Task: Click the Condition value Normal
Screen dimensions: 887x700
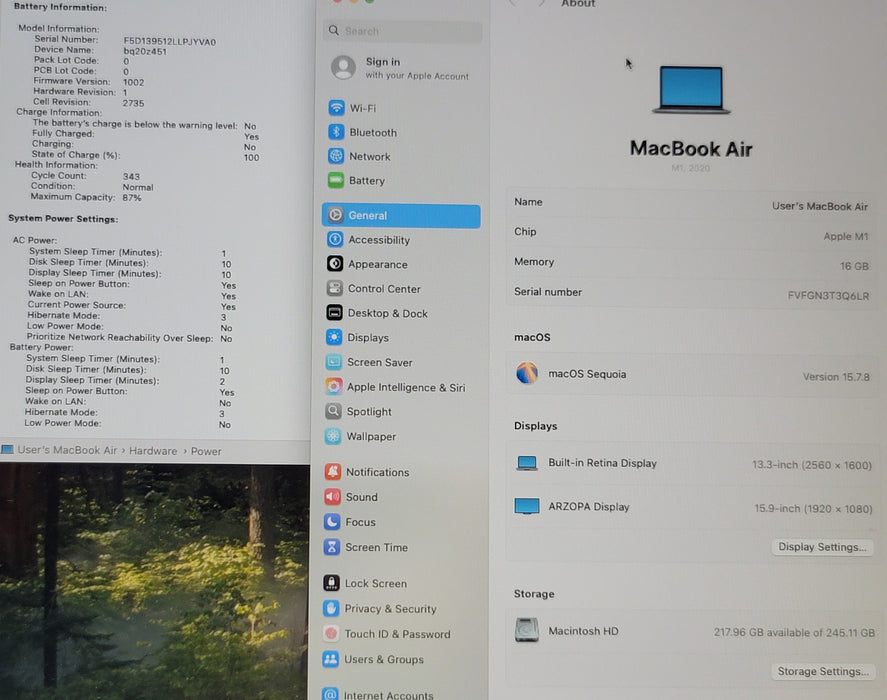Action: click(x=138, y=187)
